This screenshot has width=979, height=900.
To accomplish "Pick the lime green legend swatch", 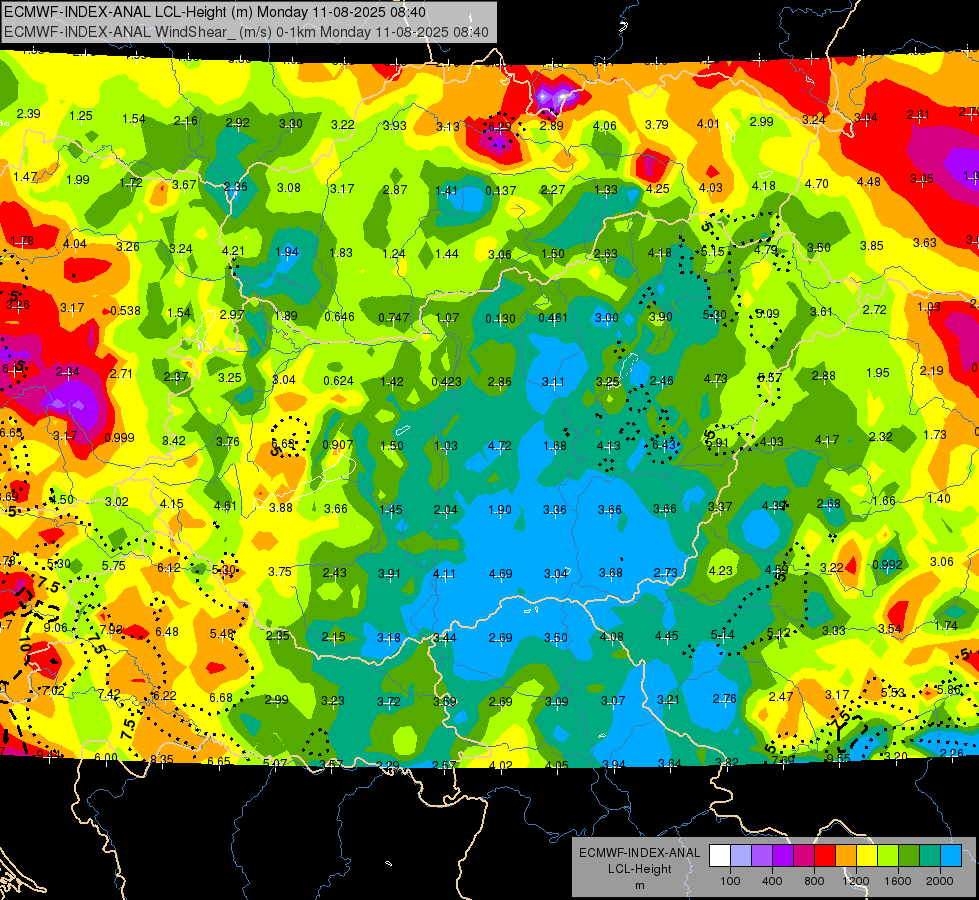I will (888, 856).
